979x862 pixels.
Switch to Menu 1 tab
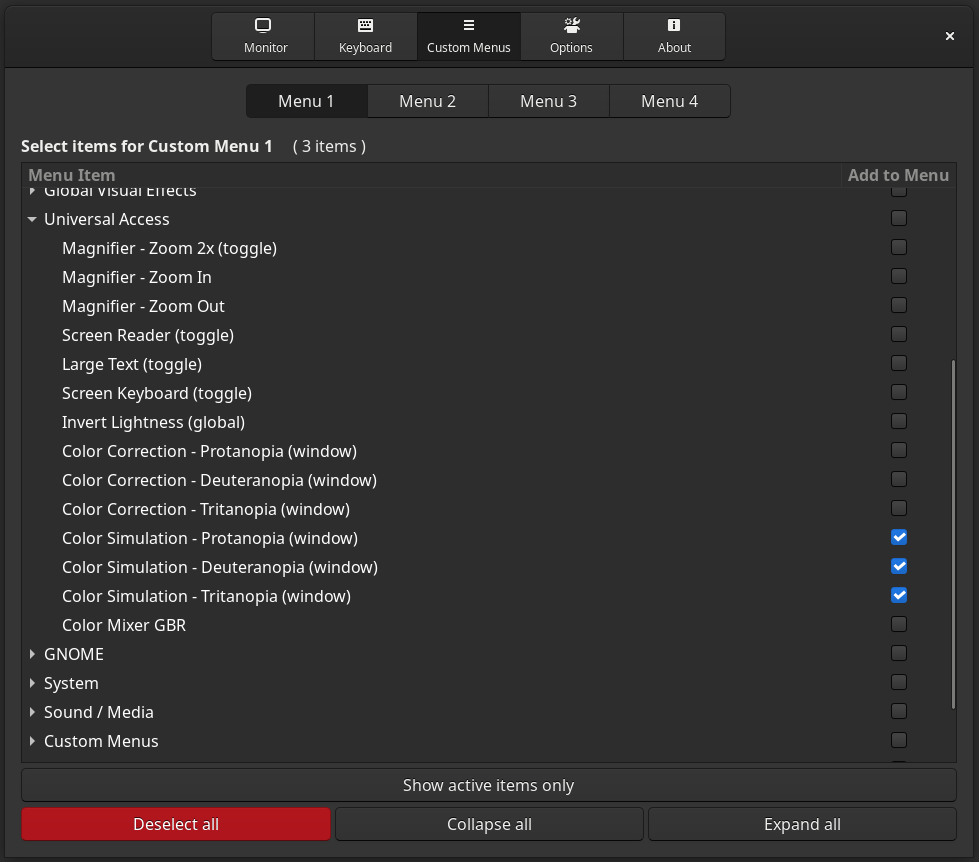point(307,101)
